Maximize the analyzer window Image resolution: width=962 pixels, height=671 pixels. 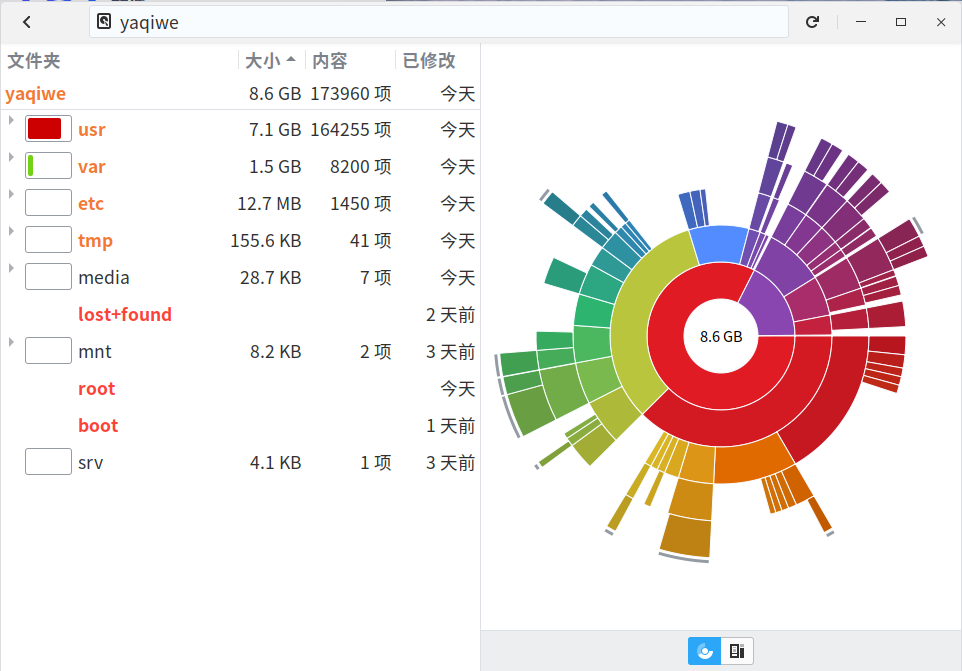tap(901, 22)
